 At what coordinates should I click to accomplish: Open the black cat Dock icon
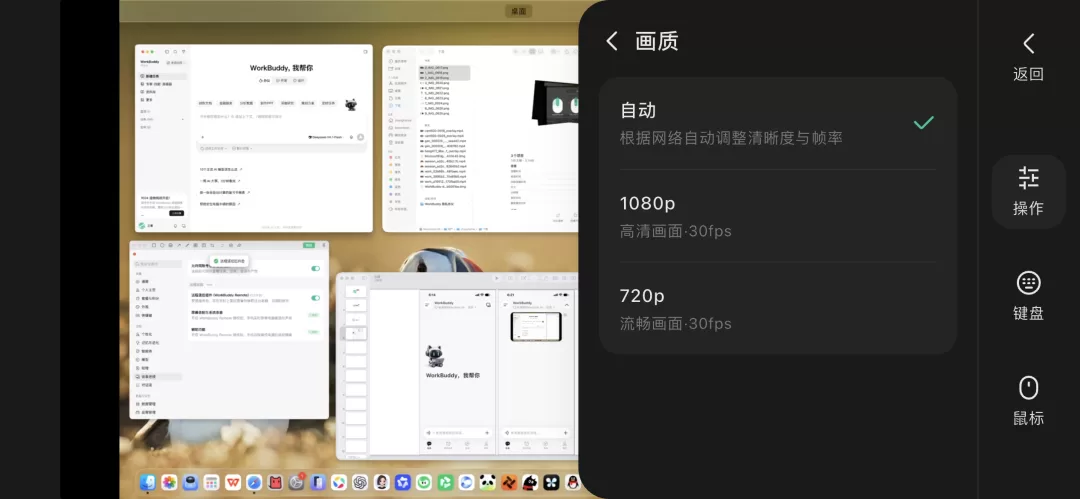point(530,482)
